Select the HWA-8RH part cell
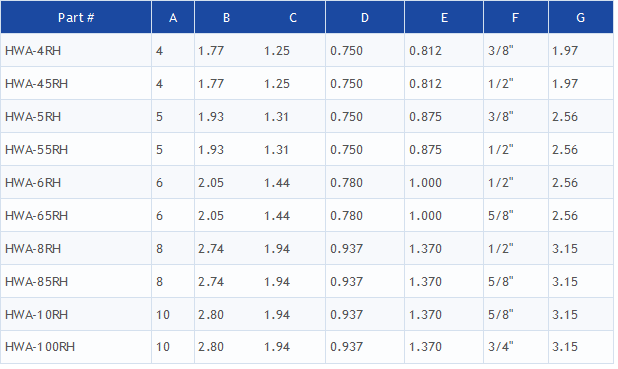Viewport: 618px width, 369px height. pos(33,249)
